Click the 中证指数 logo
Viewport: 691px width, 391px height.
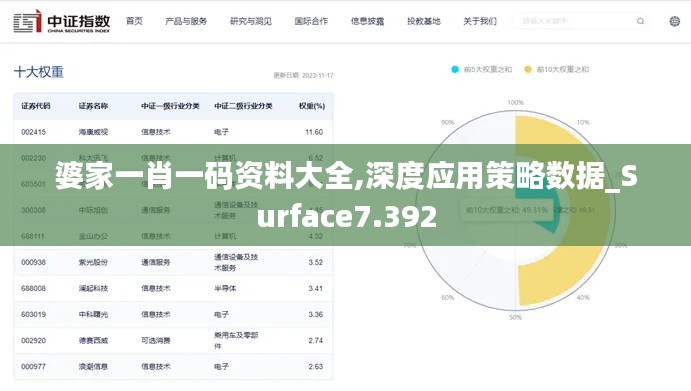(x=62, y=22)
